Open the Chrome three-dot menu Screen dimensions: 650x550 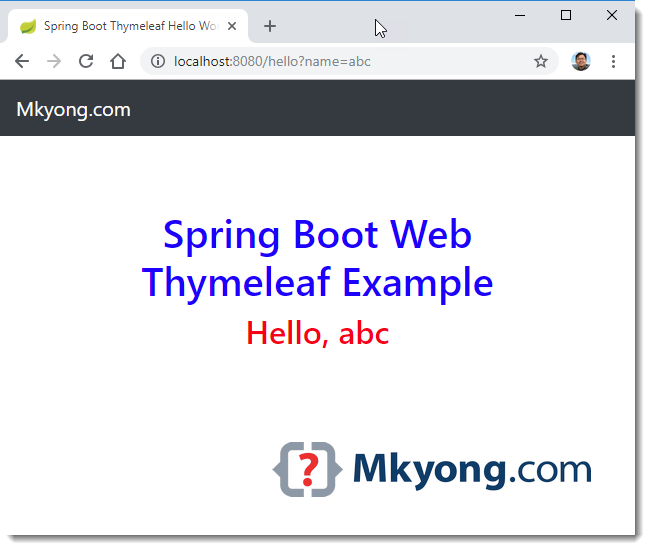click(613, 61)
